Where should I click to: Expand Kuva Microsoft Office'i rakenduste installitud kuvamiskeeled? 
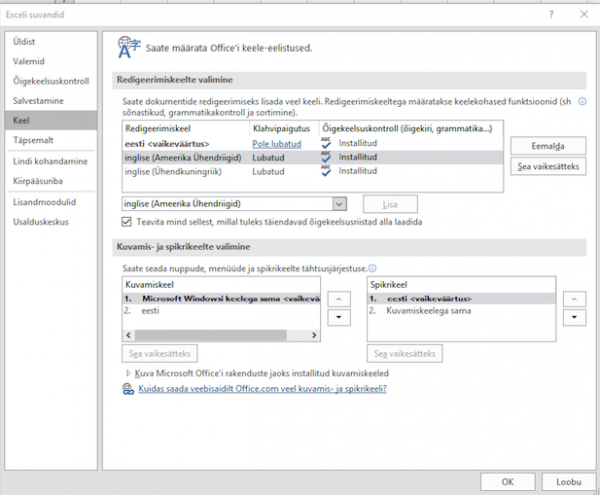click(128, 373)
